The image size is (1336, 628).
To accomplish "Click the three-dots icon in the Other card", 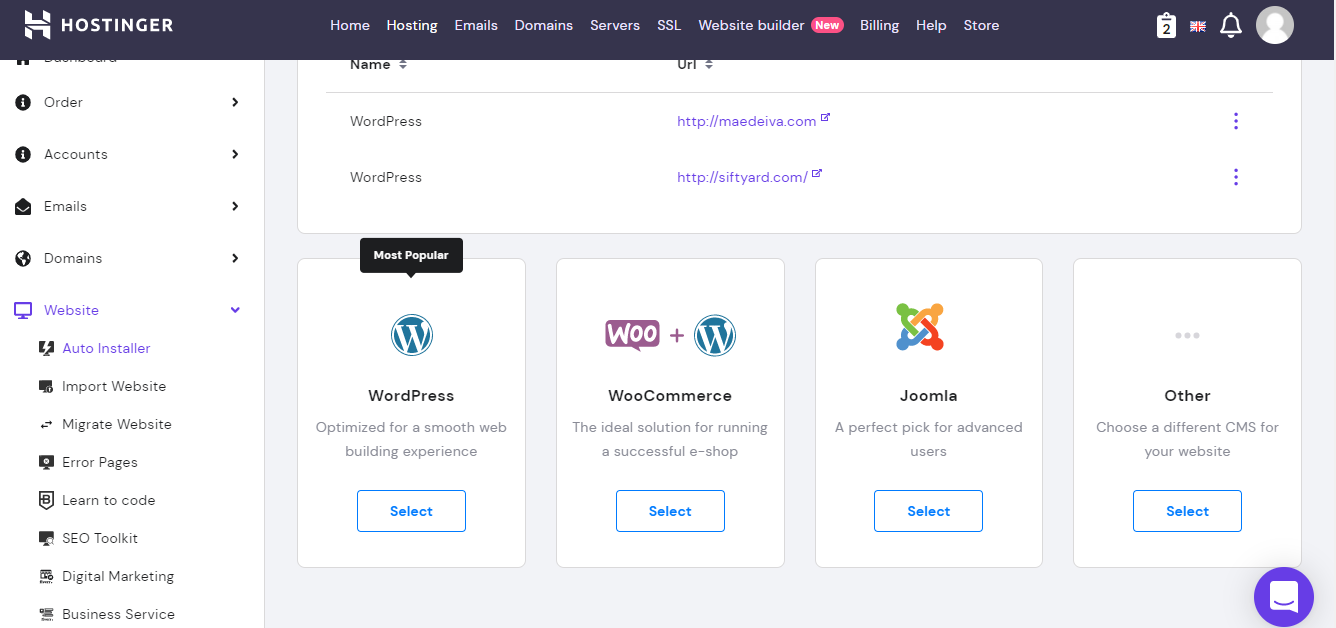I will (1187, 336).
